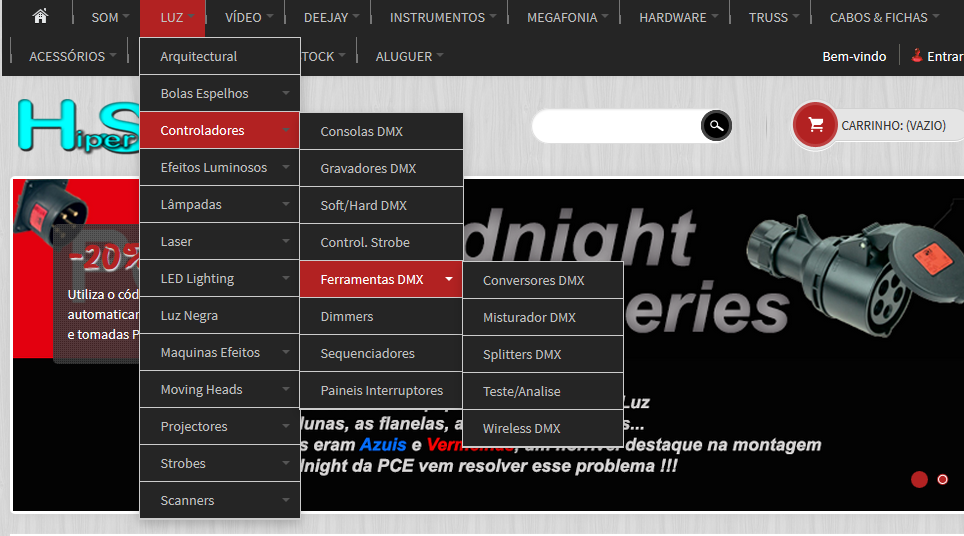964x536 pixels.
Task: Open the TRUSS menu
Action: pyautogui.click(x=773, y=17)
